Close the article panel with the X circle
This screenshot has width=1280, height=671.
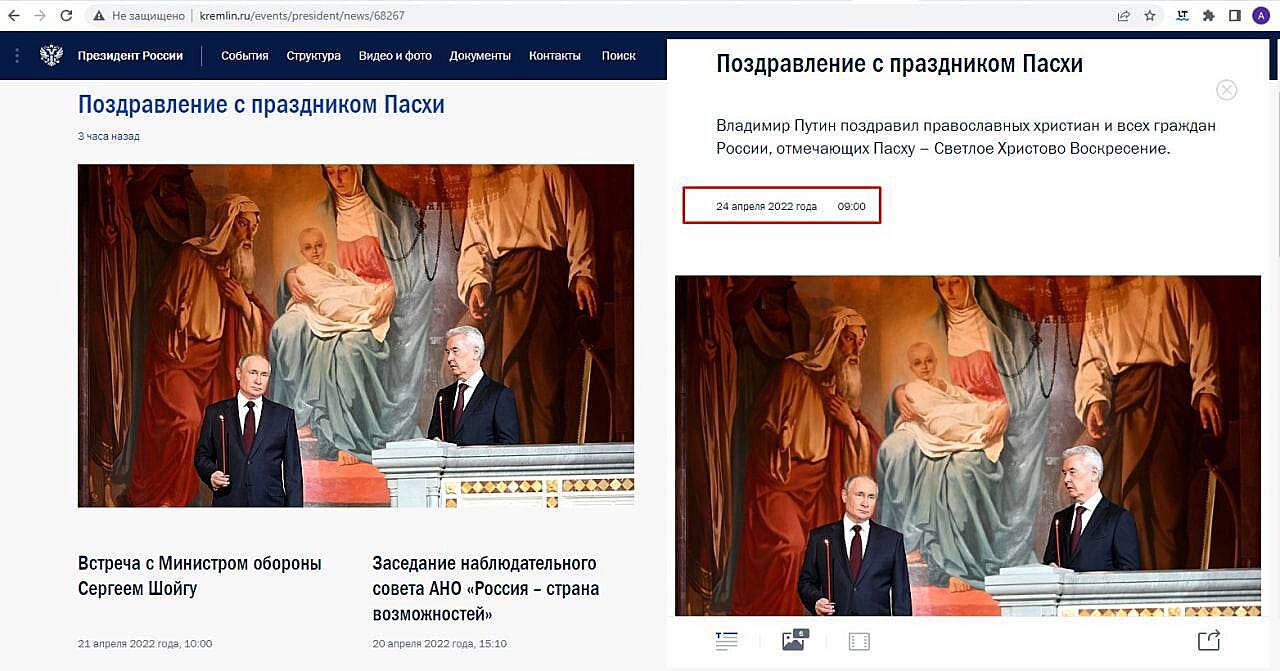point(1227,90)
